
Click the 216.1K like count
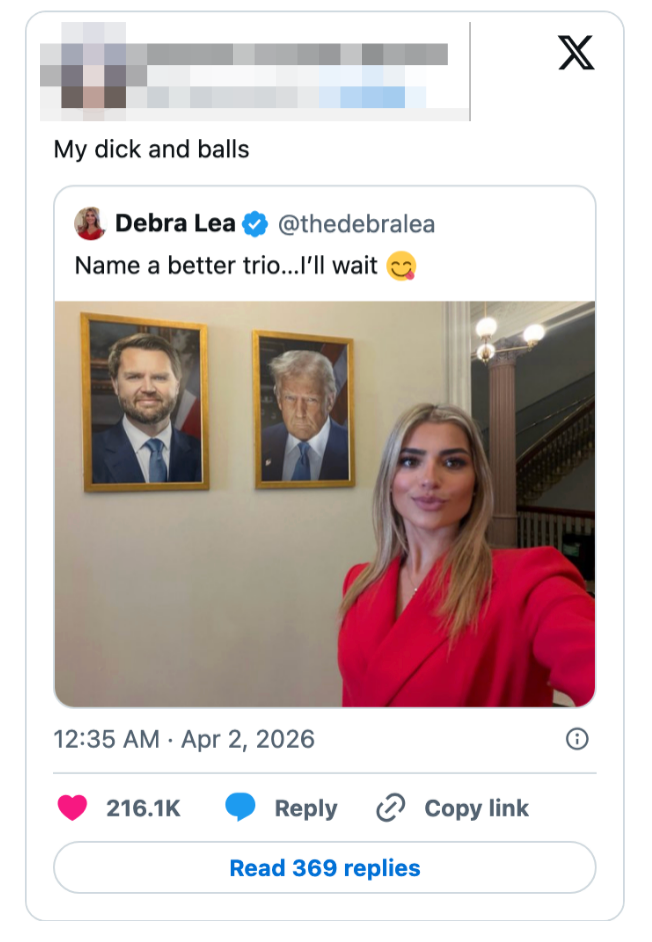tap(143, 808)
